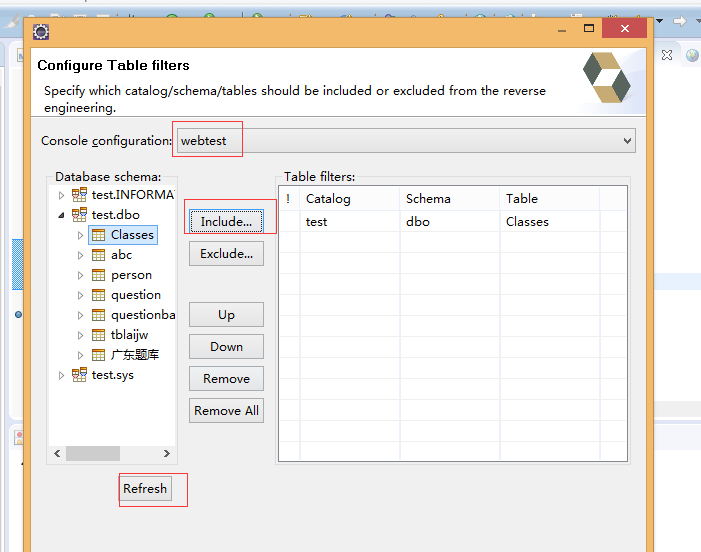Click the Catalog column header
This screenshot has height=552, width=701.
pyautogui.click(x=350, y=198)
